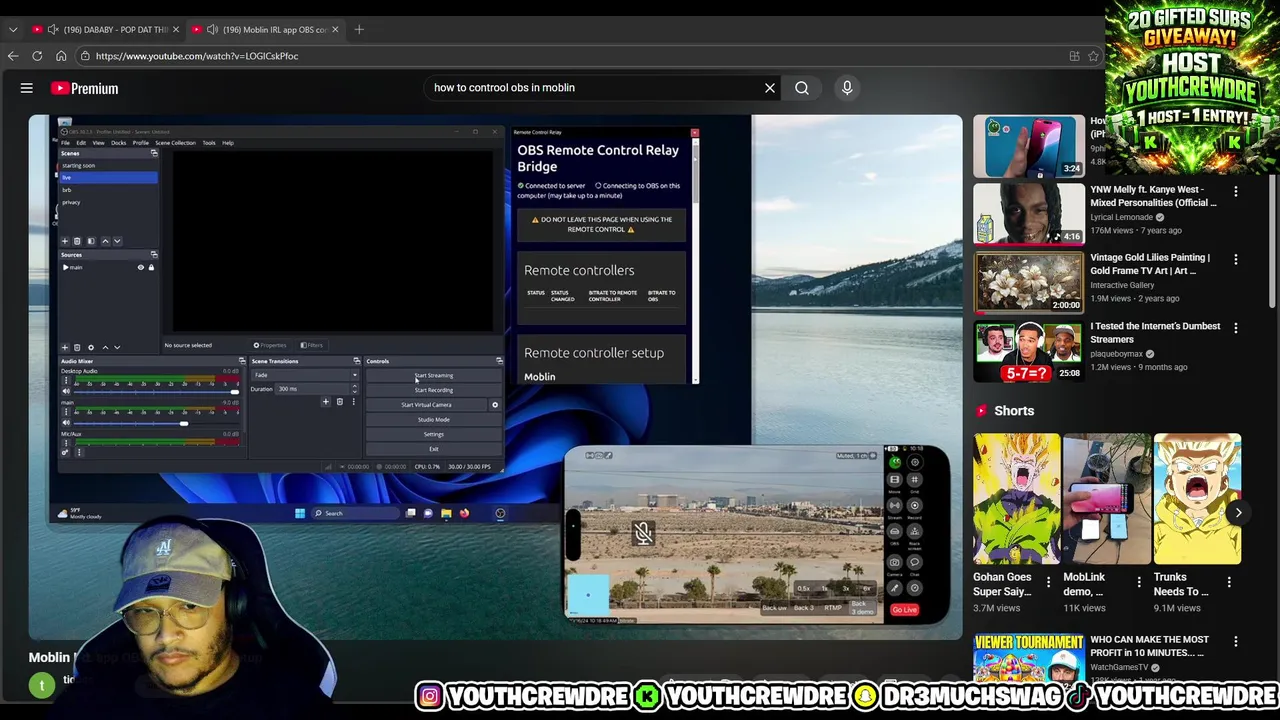This screenshot has height=720, width=1280.
Task: Adjust the Desktop Audio volume slider
Action: (155, 392)
